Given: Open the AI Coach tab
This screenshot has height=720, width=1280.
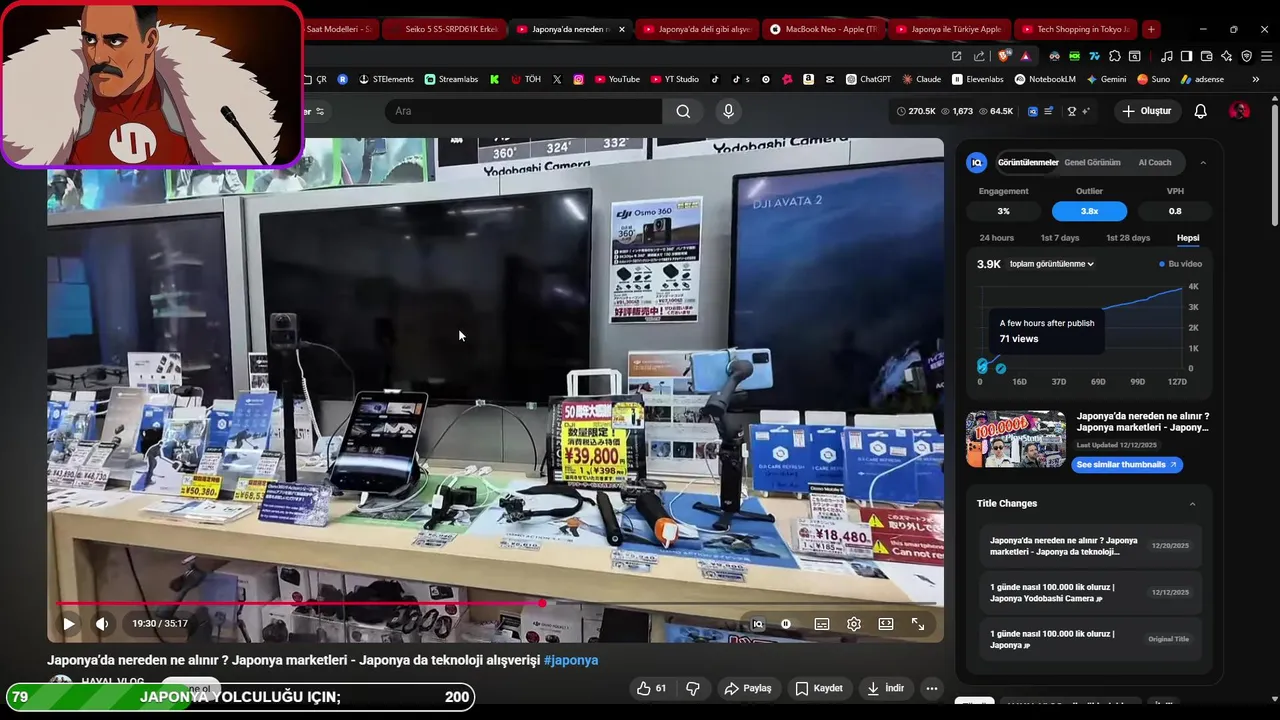Looking at the screenshot, I should [1155, 162].
